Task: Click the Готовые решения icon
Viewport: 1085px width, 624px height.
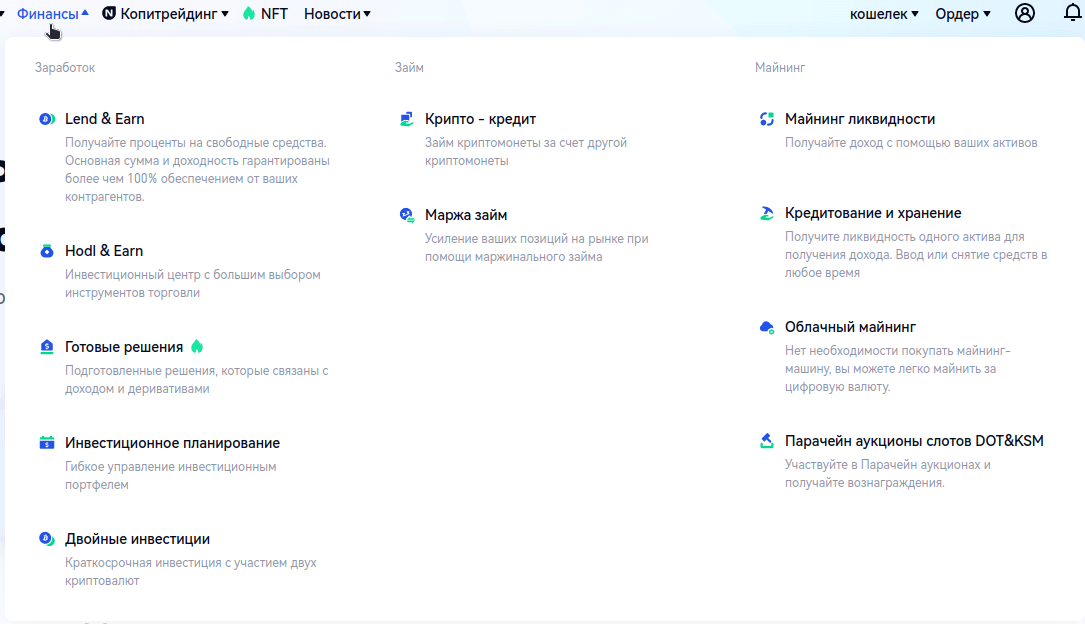Action: [46, 347]
